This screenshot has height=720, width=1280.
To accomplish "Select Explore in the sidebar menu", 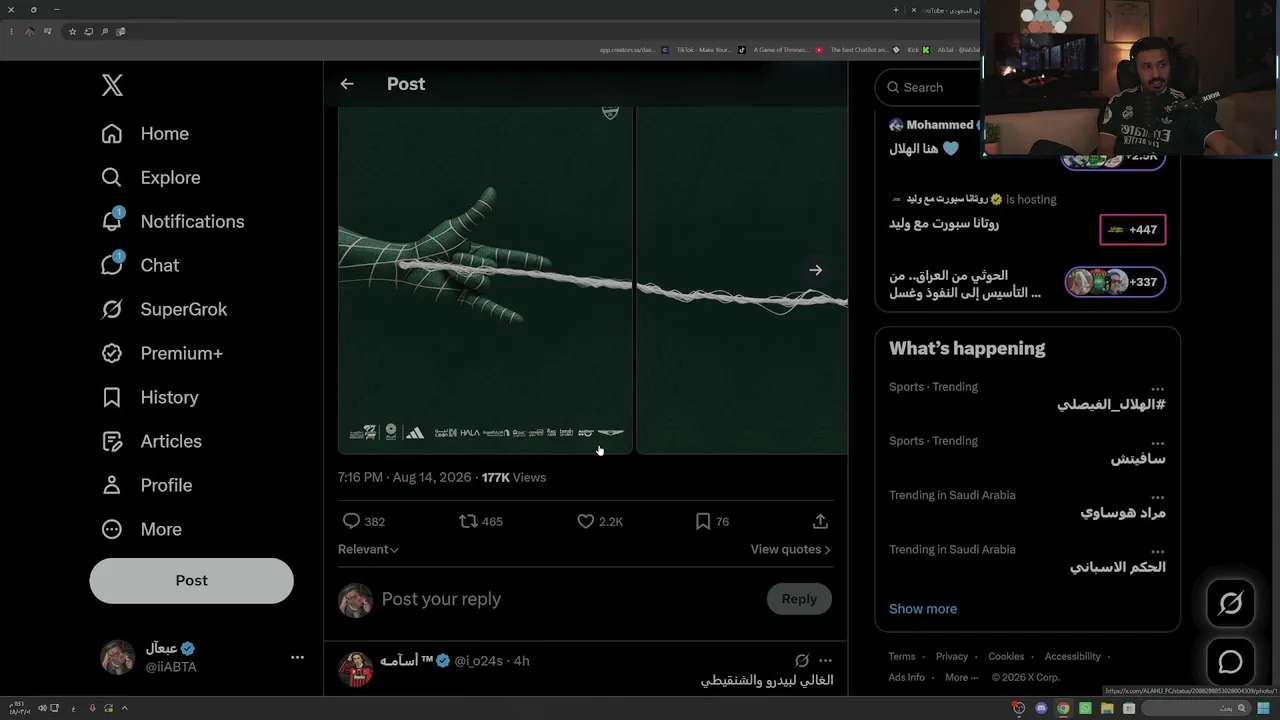I will point(171,178).
